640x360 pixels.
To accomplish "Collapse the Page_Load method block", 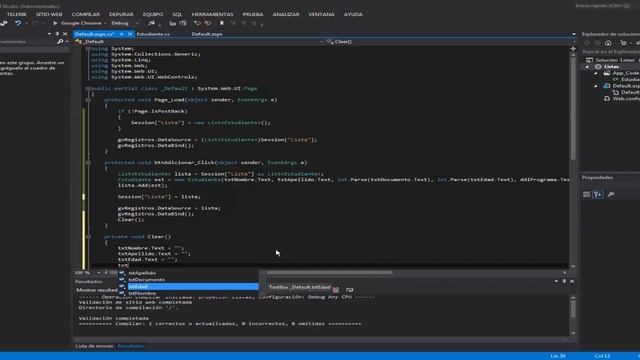I will coord(88,100).
